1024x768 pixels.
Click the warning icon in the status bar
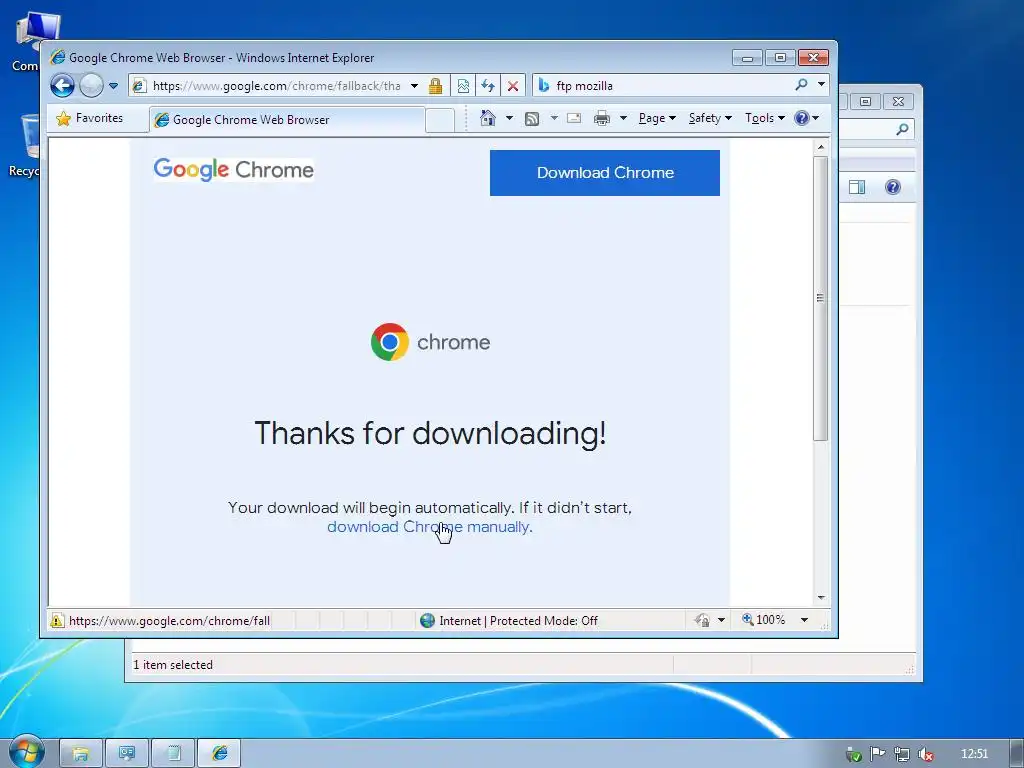coord(57,620)
